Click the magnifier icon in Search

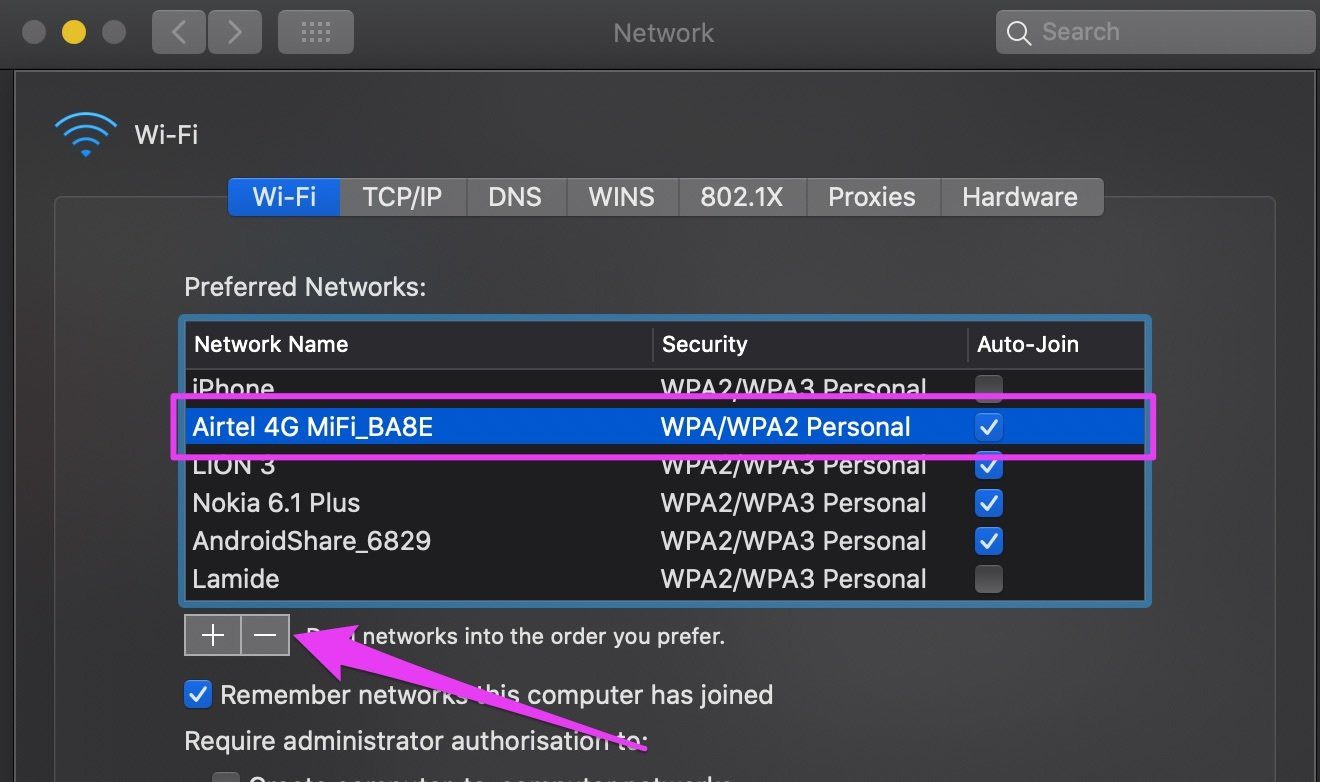click(x=1019, y=33)
